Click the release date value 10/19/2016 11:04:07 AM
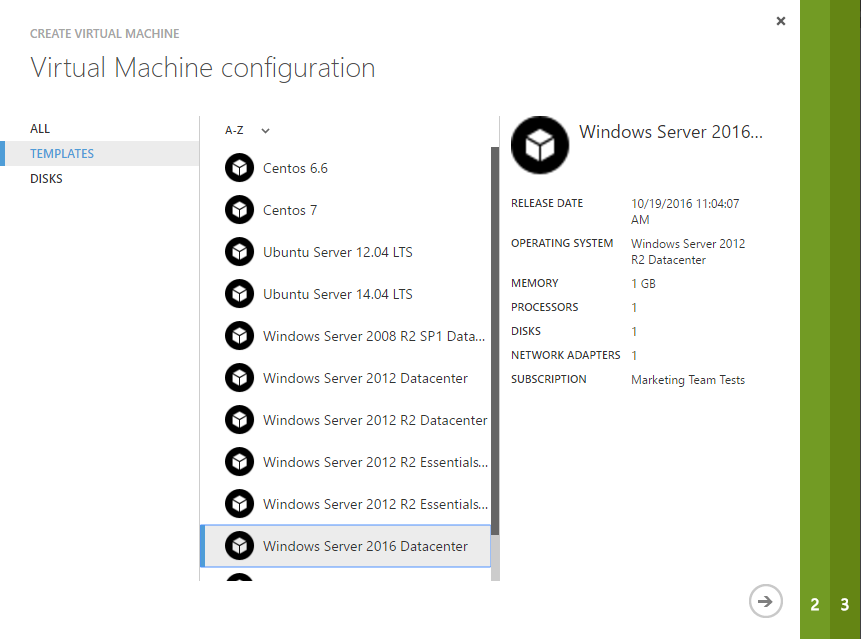The width and height of the screenshot is (861, 639). click(685, 211)
